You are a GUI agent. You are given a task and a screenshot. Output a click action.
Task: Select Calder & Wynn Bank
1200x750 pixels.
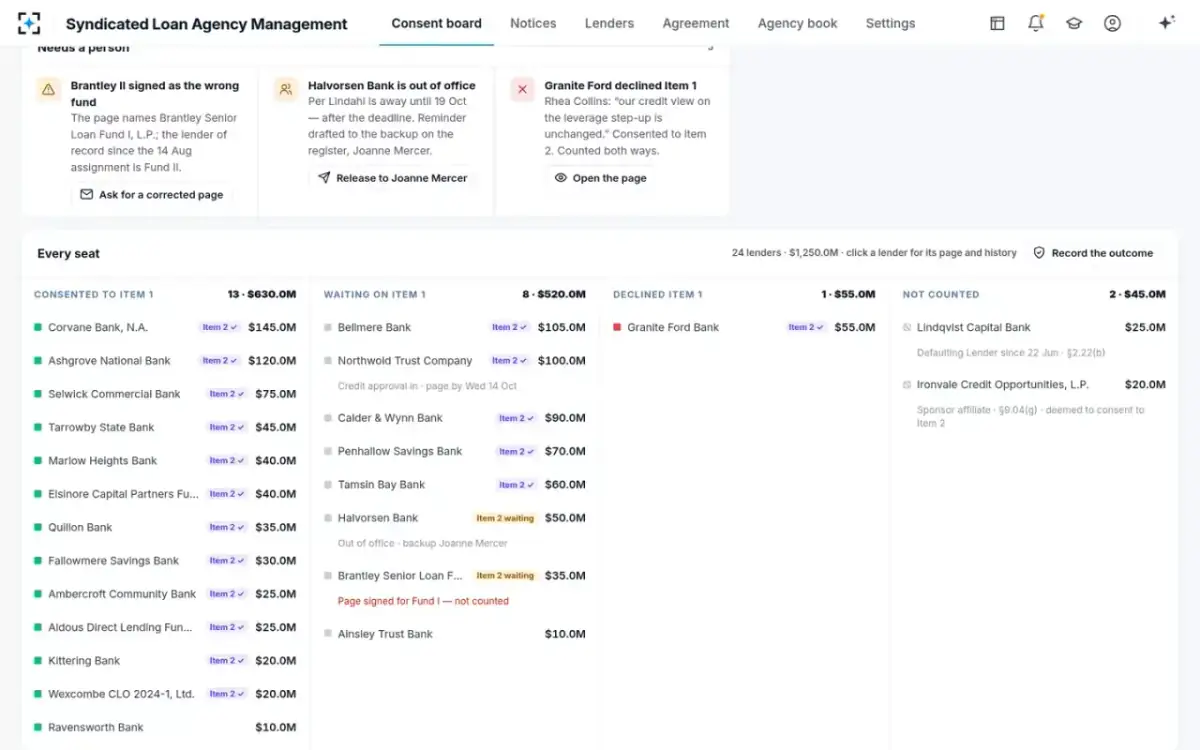click(455, 418)
